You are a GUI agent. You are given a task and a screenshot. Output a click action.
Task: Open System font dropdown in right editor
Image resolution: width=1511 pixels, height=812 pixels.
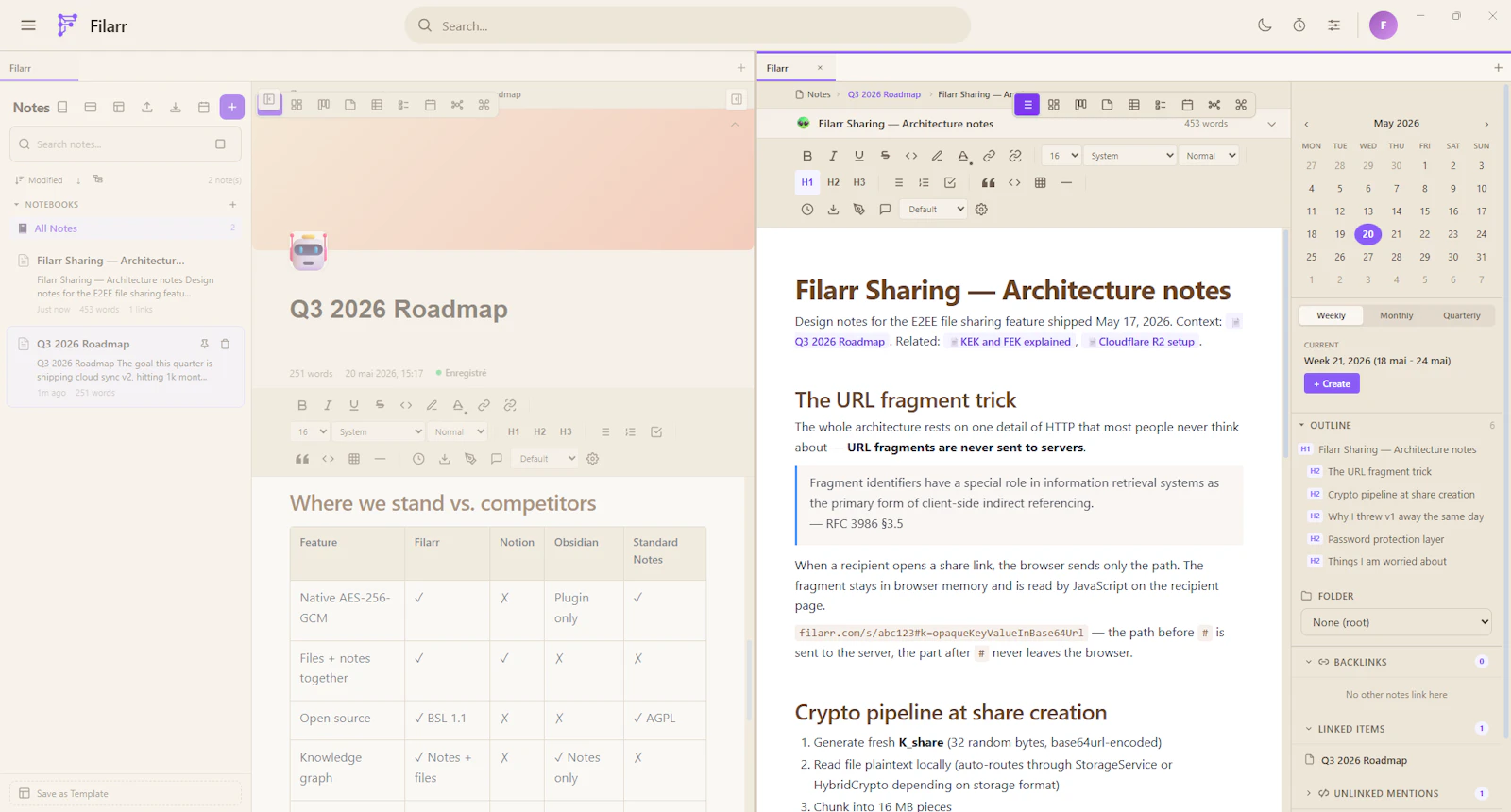coord(1129,156)
